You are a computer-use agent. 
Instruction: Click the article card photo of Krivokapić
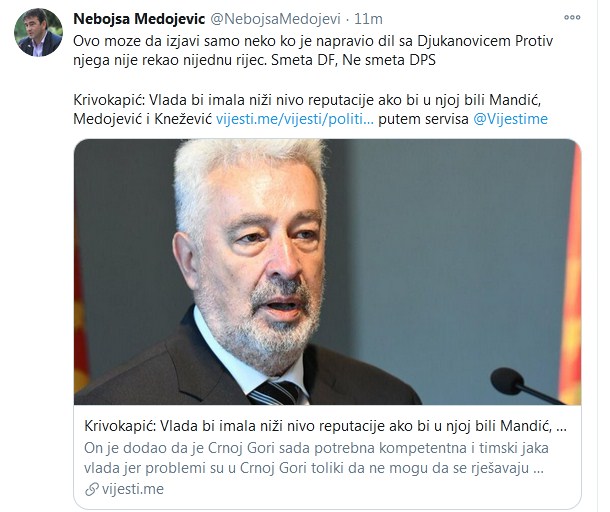327,272
